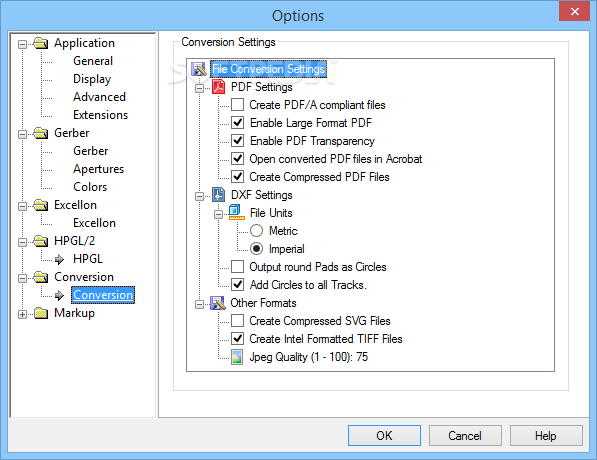Click the Jpeg Quality picture icon
Image resolution: width=597 pixels, height=460 pixels.
[237, 357]
